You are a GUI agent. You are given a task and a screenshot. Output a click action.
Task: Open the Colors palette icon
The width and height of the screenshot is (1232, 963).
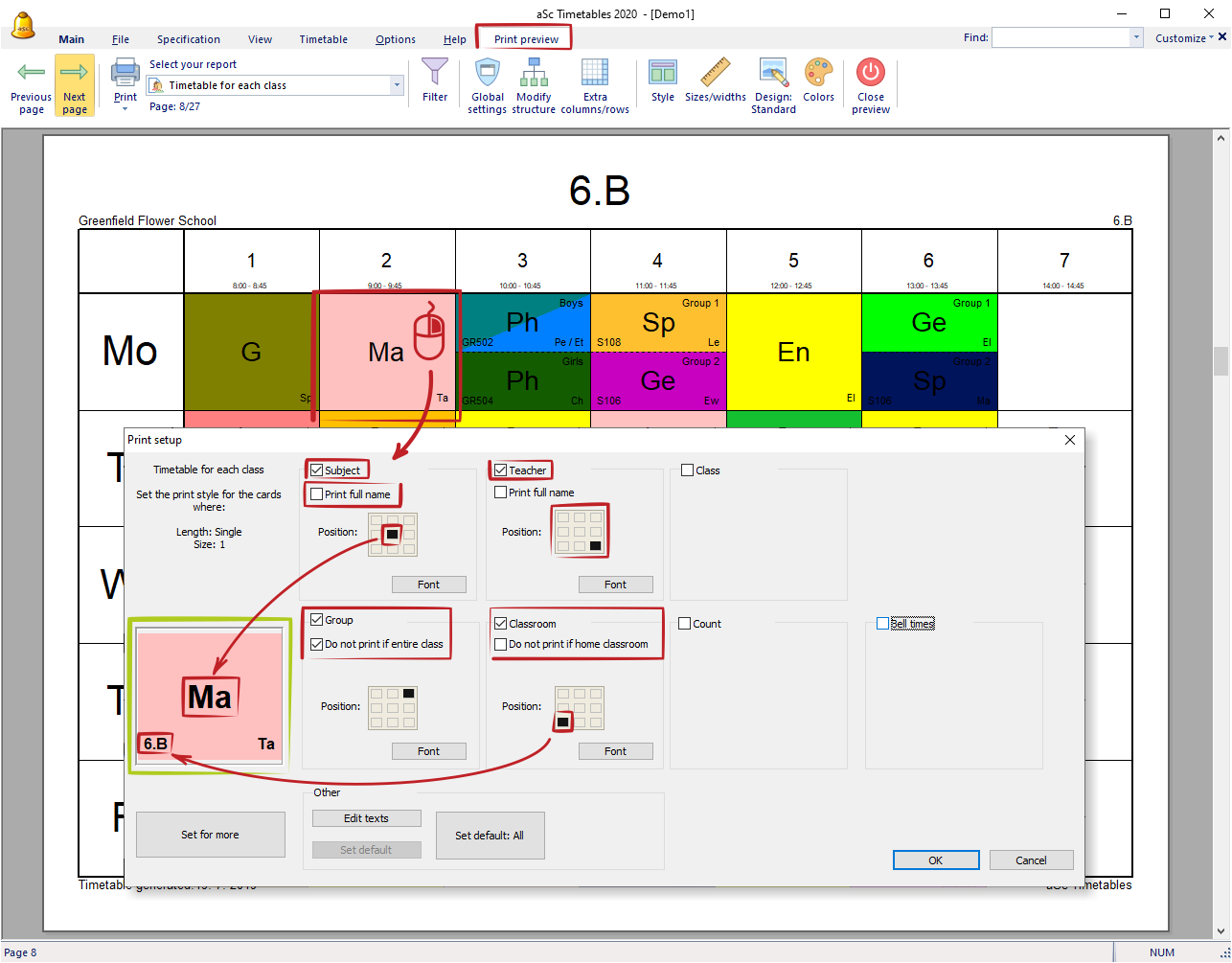[x=818, y=73]
